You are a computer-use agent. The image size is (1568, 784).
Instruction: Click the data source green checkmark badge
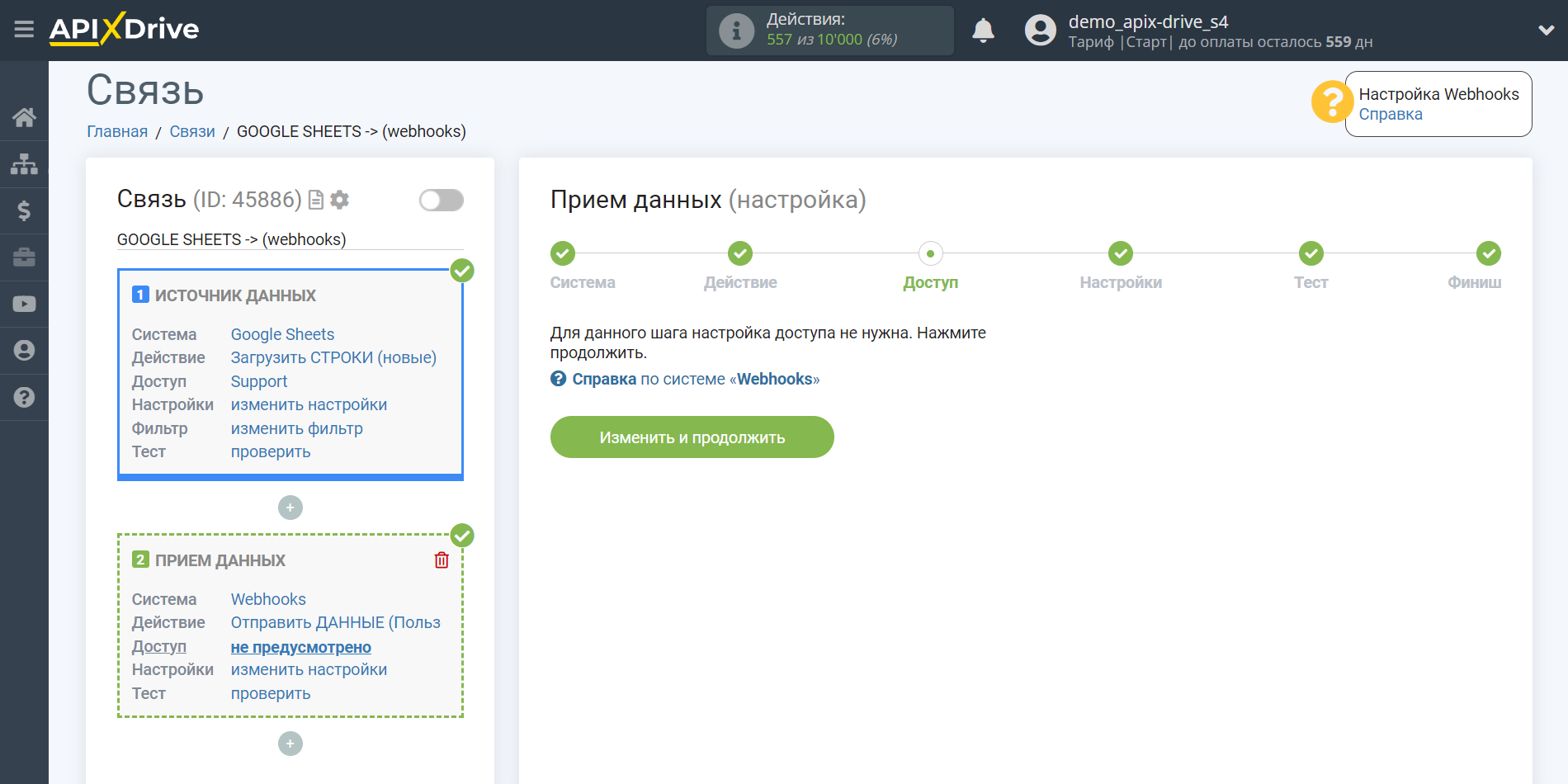click(x=462, y=270)
